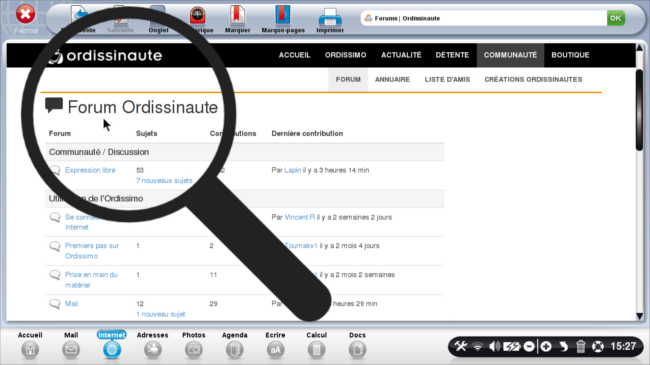Open the settings tools icon in tray
Screen dimensions: 650x365
click(460, 346)
